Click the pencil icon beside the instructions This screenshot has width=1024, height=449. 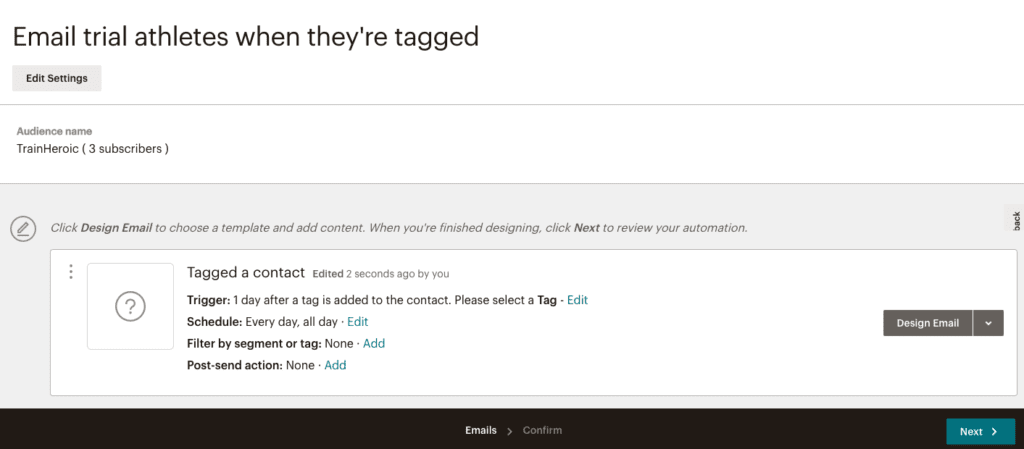click(23, 228)
